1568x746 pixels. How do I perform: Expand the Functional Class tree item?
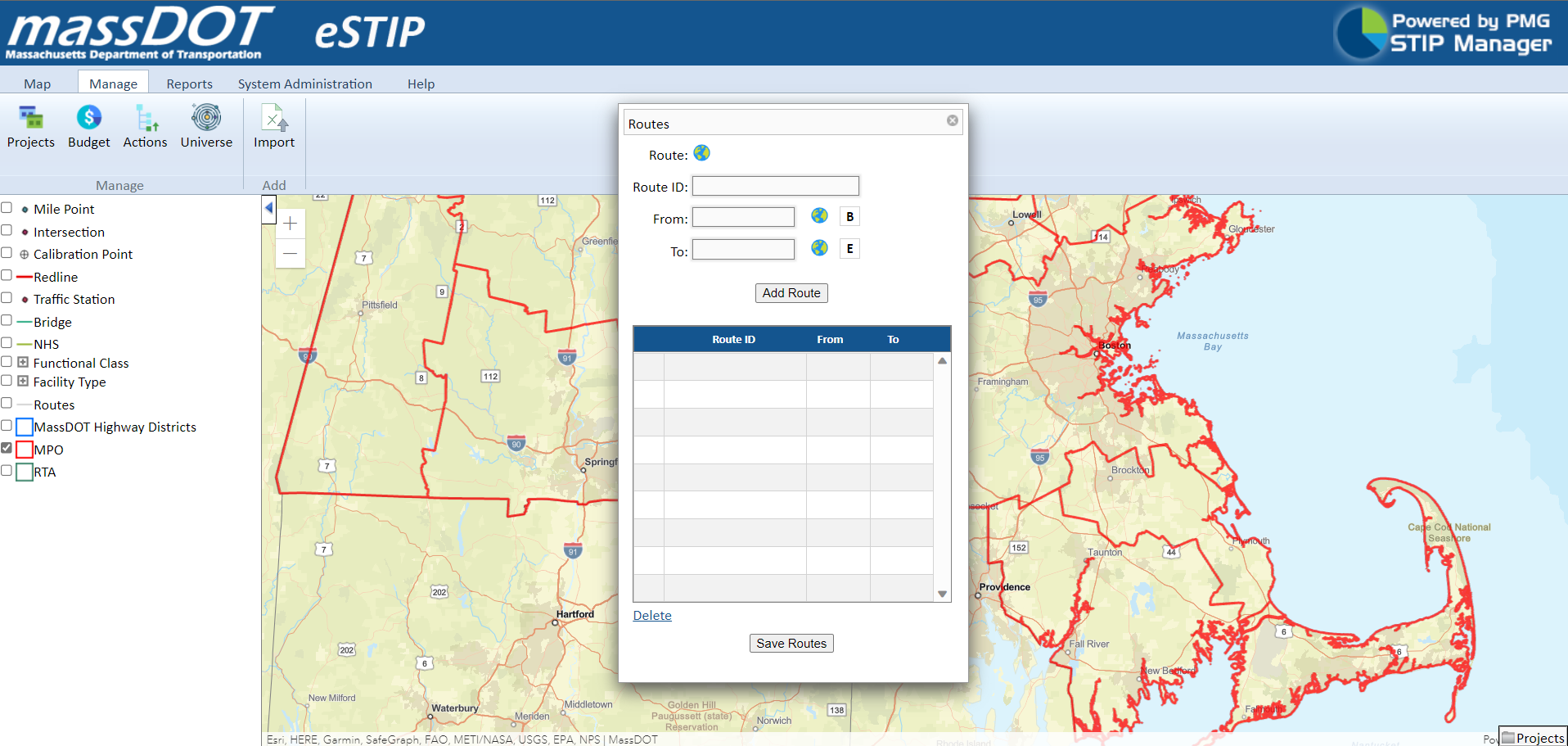click(22, 361)
